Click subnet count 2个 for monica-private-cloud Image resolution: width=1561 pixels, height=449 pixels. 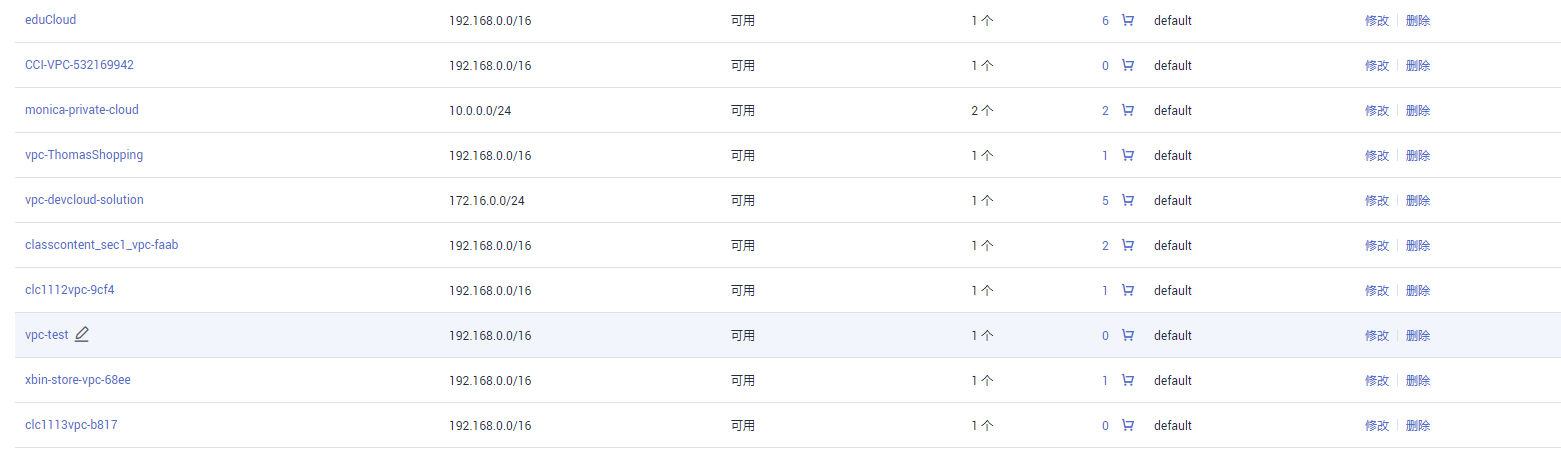(982, 110)
